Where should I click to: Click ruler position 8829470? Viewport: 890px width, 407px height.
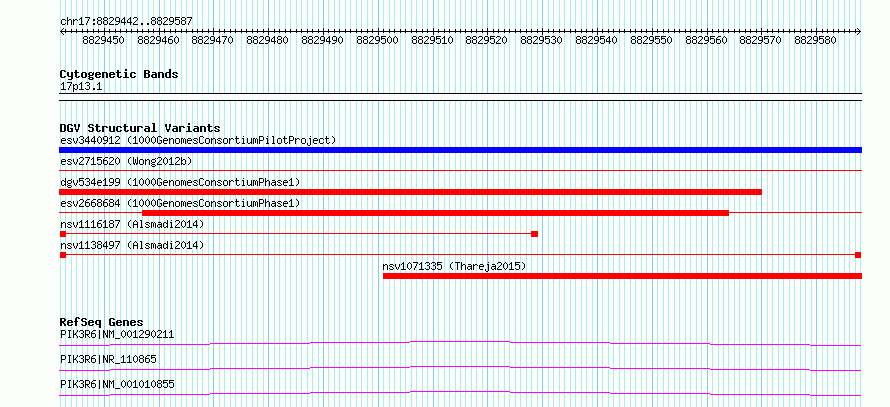[214, 40]
